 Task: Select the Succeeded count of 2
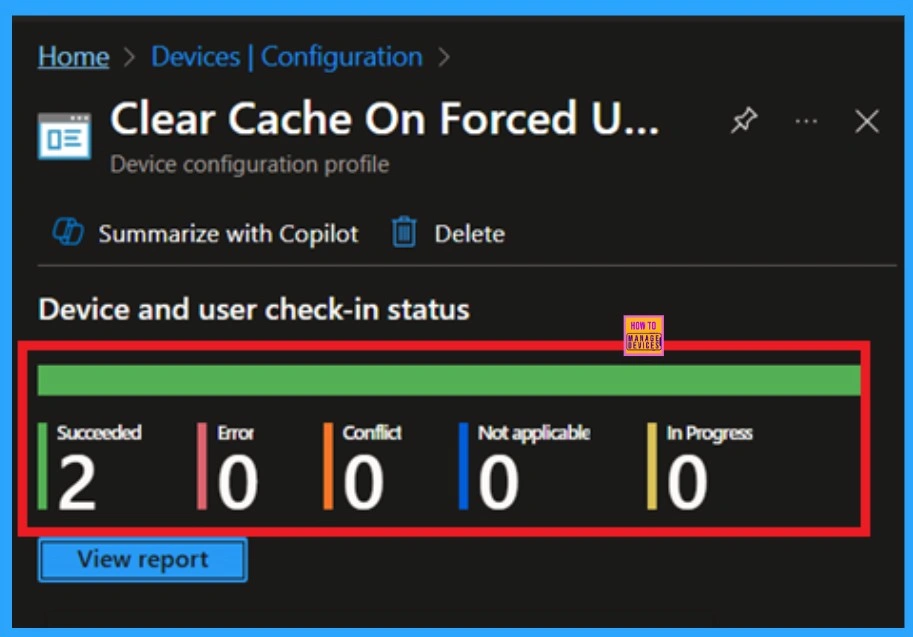[77, 483]
